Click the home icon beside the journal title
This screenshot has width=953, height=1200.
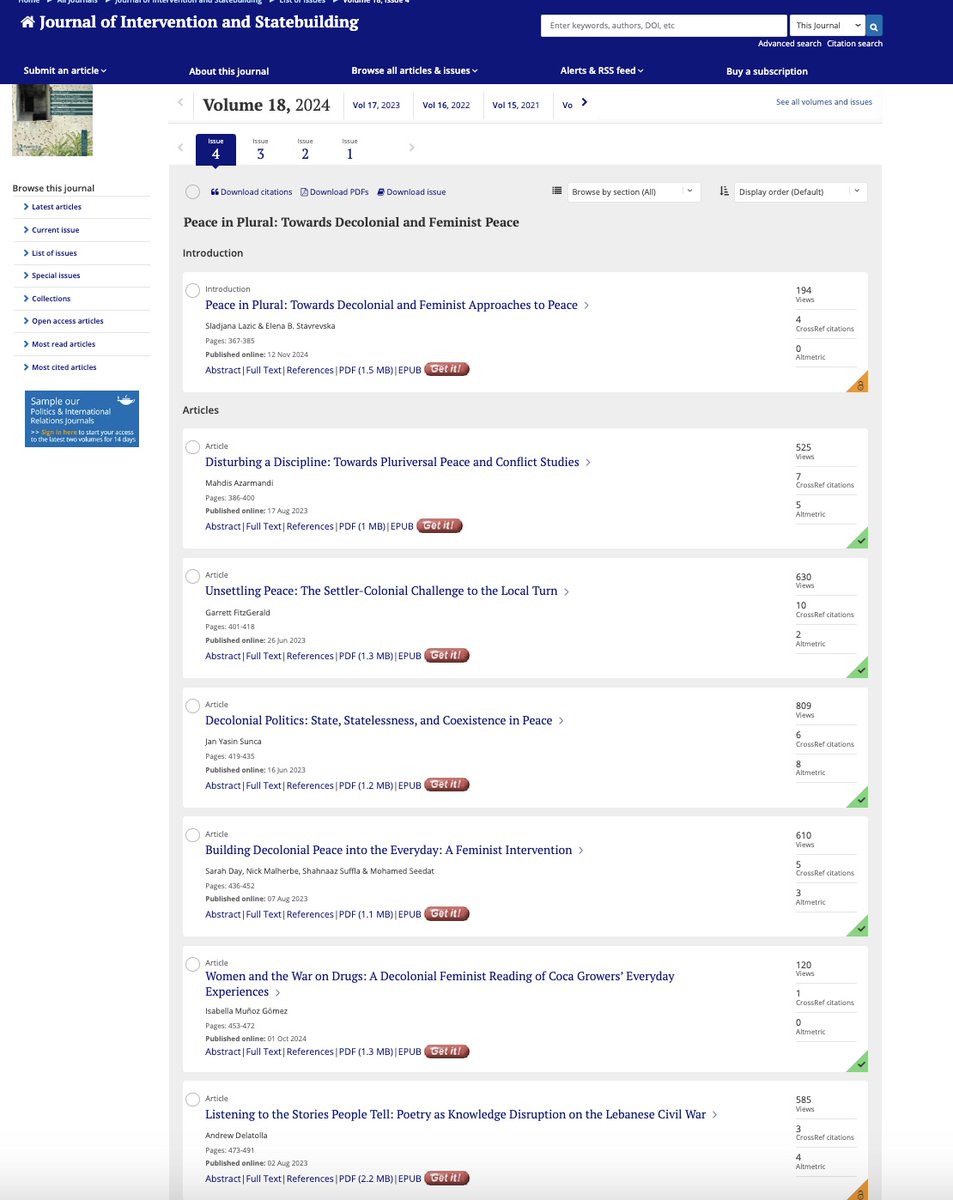(28, 22)
